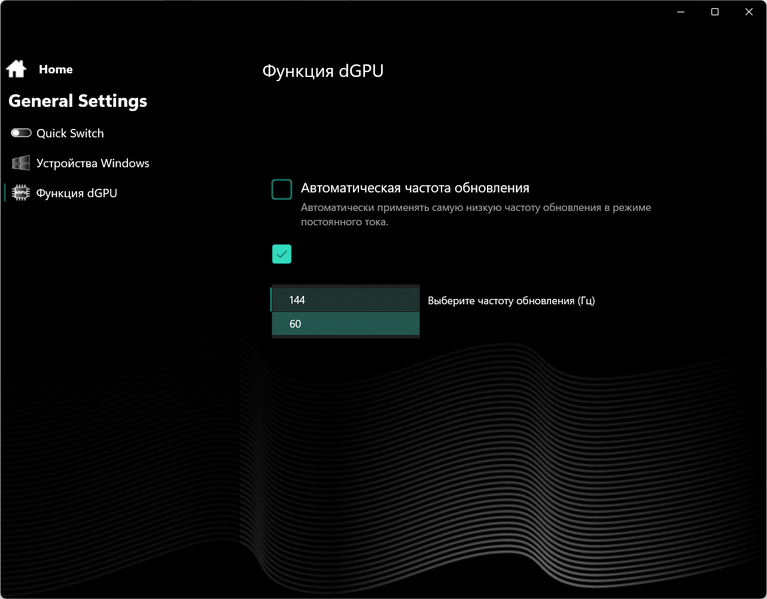Maximize the application window
The height and width of the screenshot is (599, 767).
(x=715, y=12)
